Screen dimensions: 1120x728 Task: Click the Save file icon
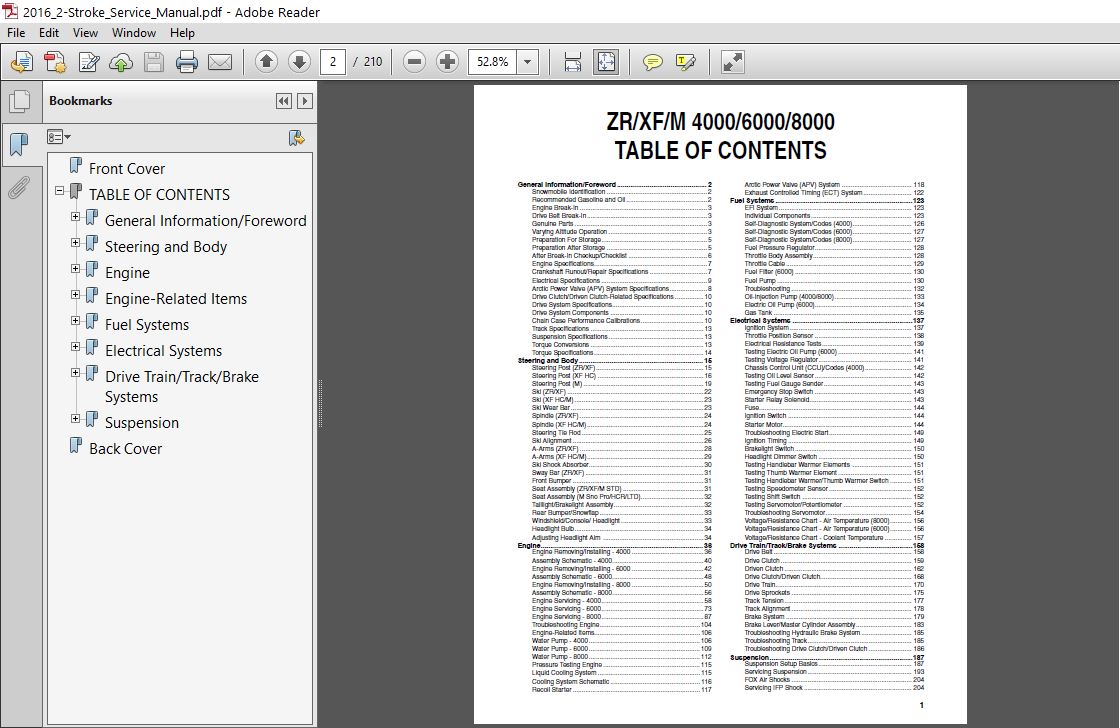pyautogui.click(x=154, y=62)
